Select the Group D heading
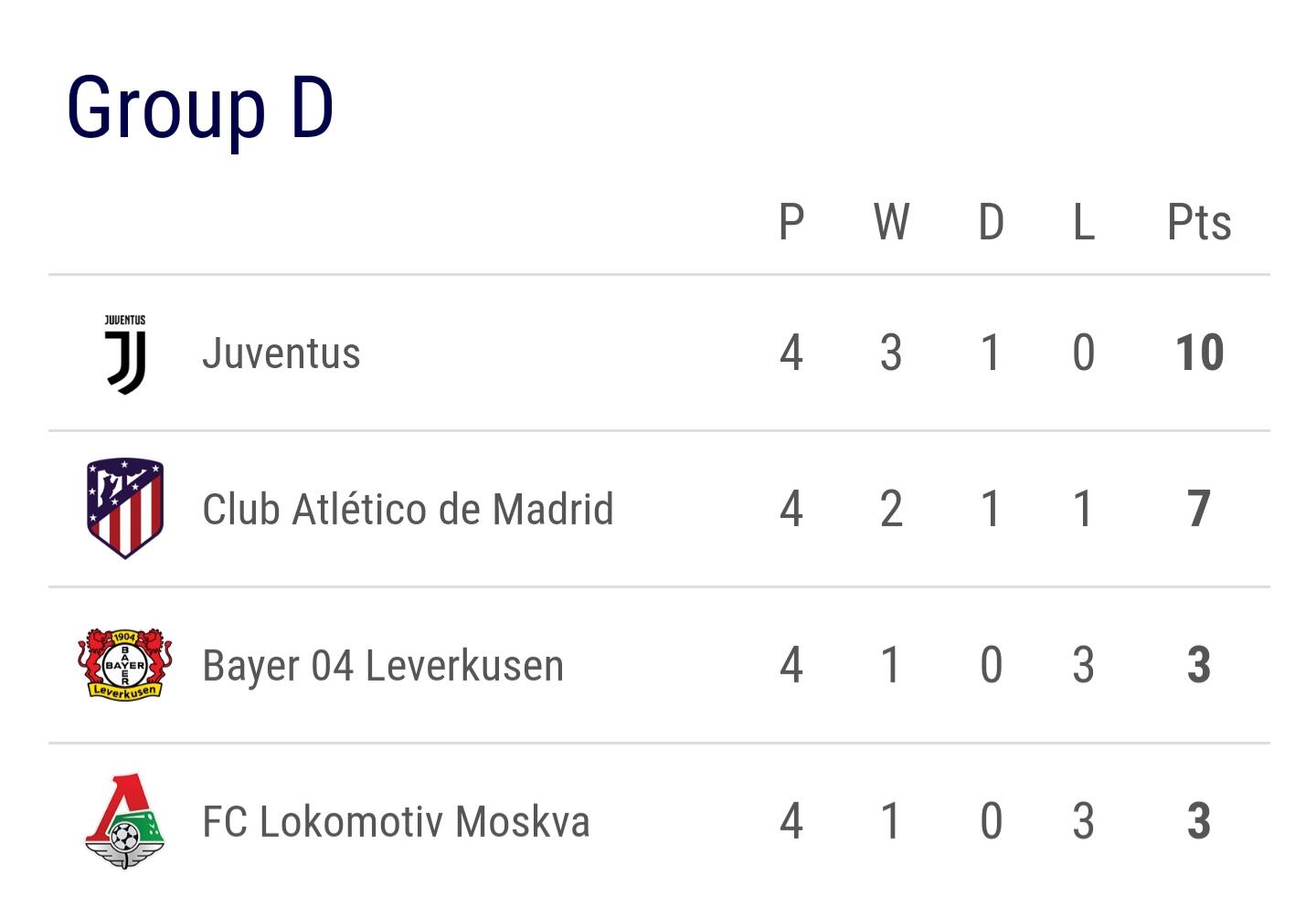1316x898 pixels. tap(200, 108)
